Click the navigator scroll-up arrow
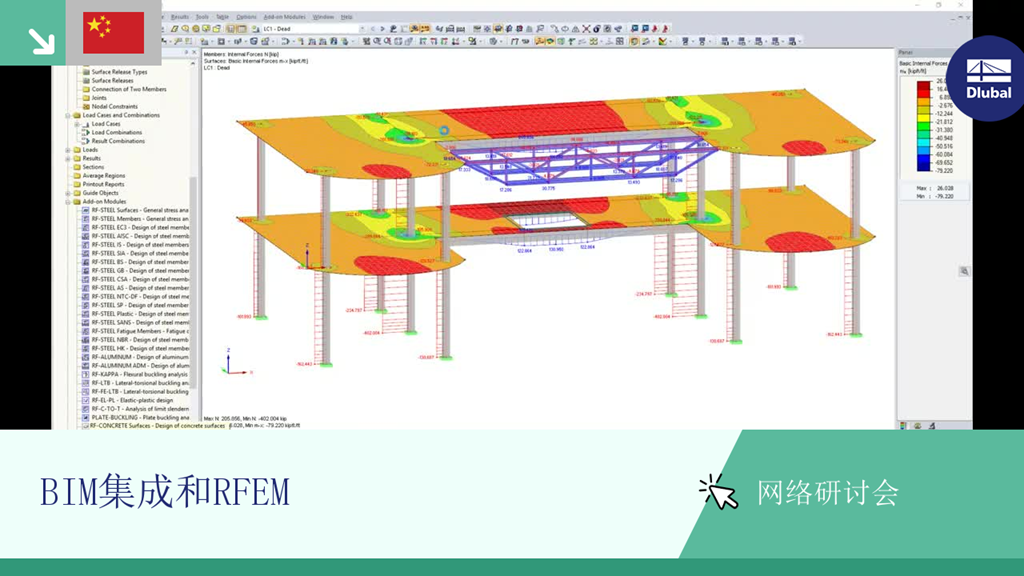The image size is (1024, 576). click(193, 63)
